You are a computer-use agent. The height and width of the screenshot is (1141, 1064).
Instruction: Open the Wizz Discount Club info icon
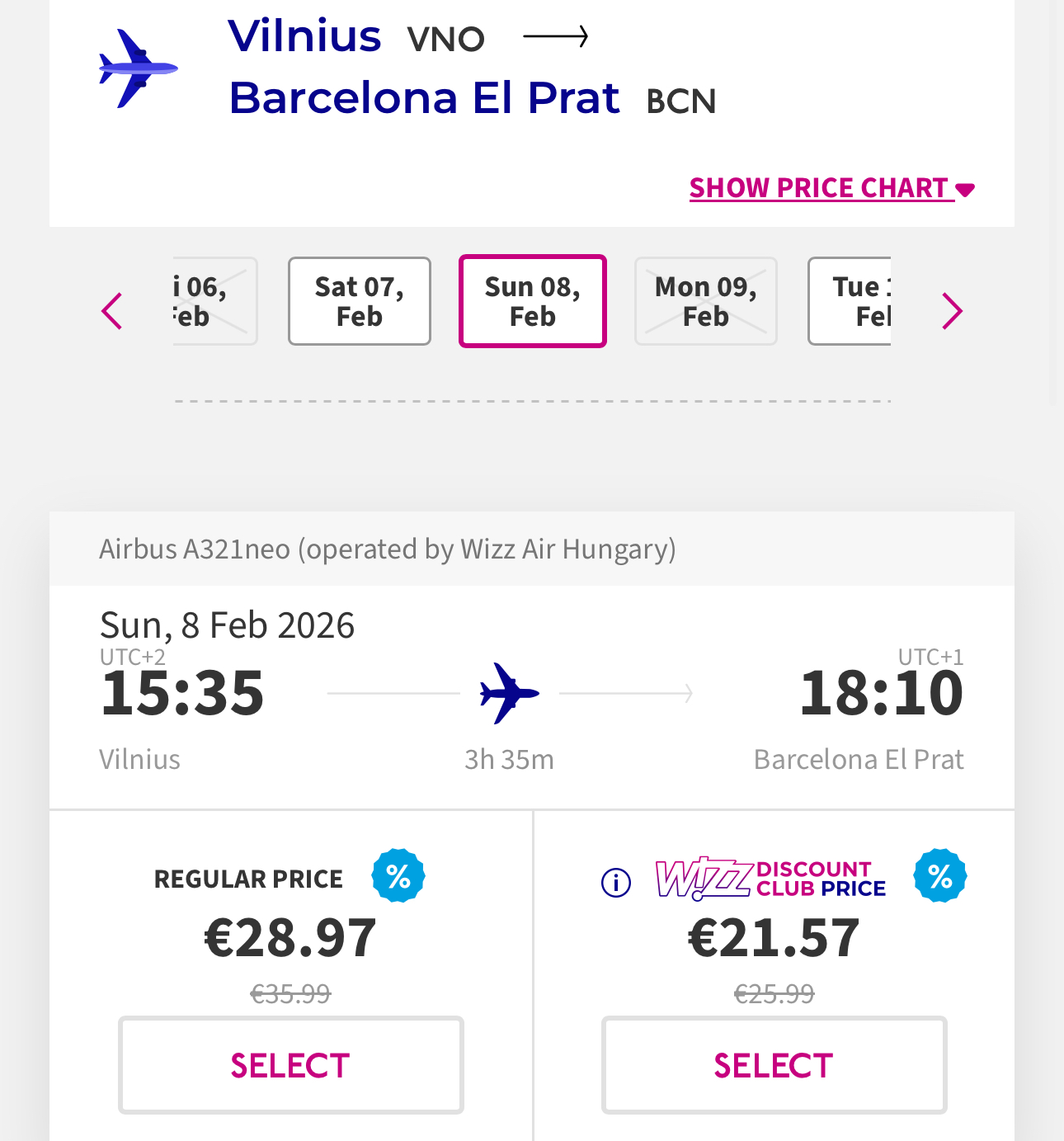(616, 882)
